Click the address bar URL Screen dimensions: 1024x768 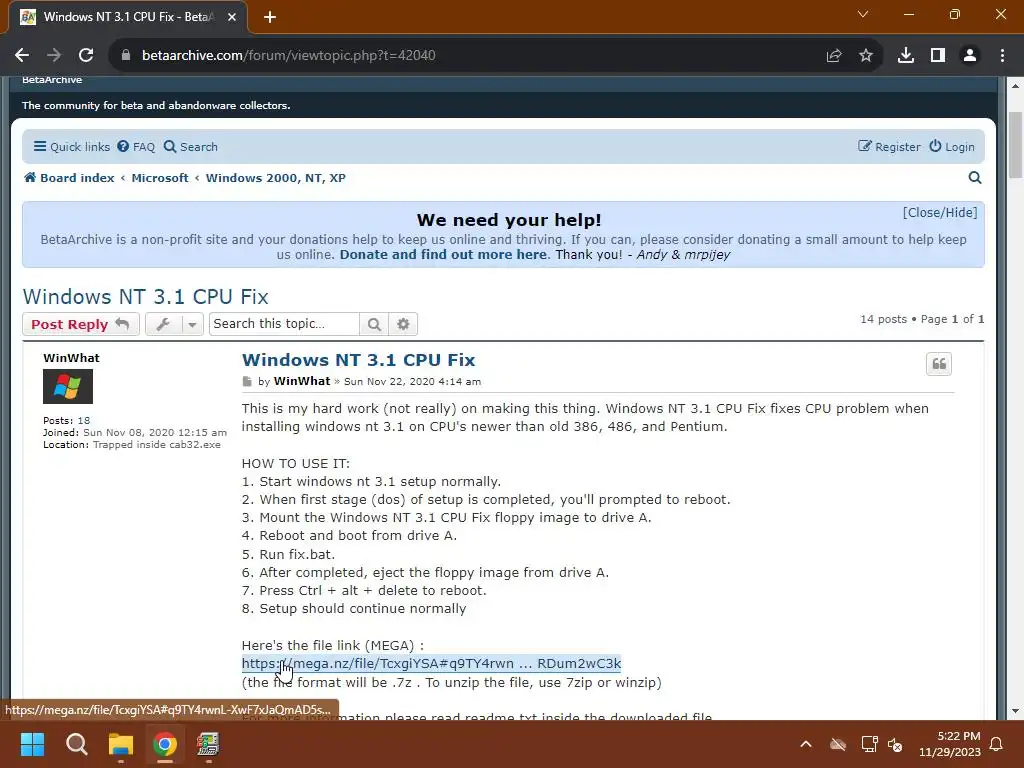tap(289, 56)
